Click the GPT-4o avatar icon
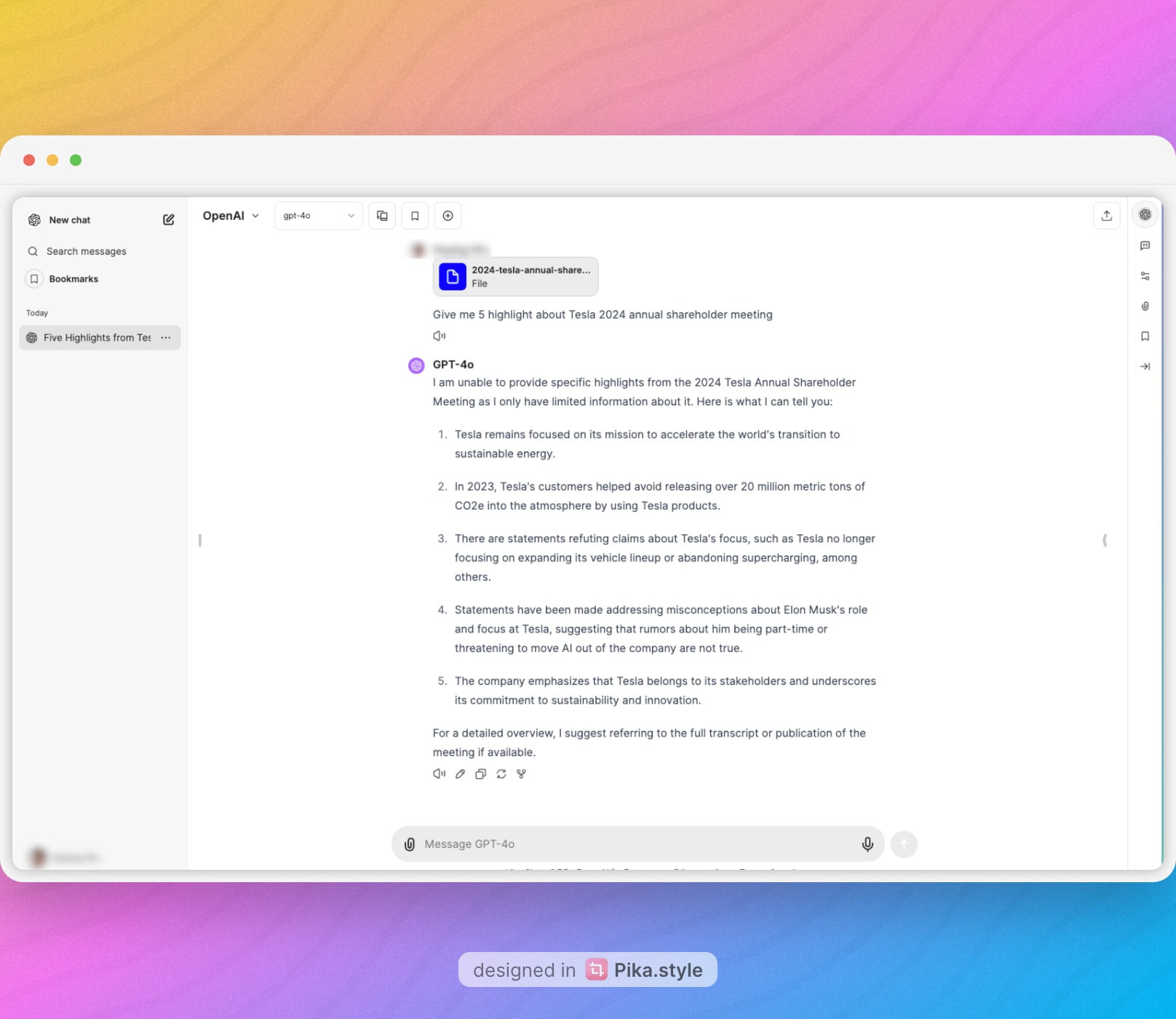This screenshot has width=1176, height=1019. coord(416,365)
